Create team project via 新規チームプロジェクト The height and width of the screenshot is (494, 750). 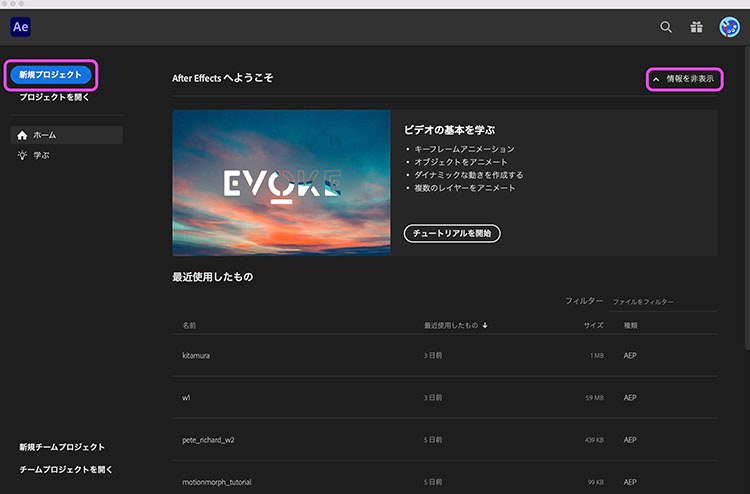click(x=62, y=447)
